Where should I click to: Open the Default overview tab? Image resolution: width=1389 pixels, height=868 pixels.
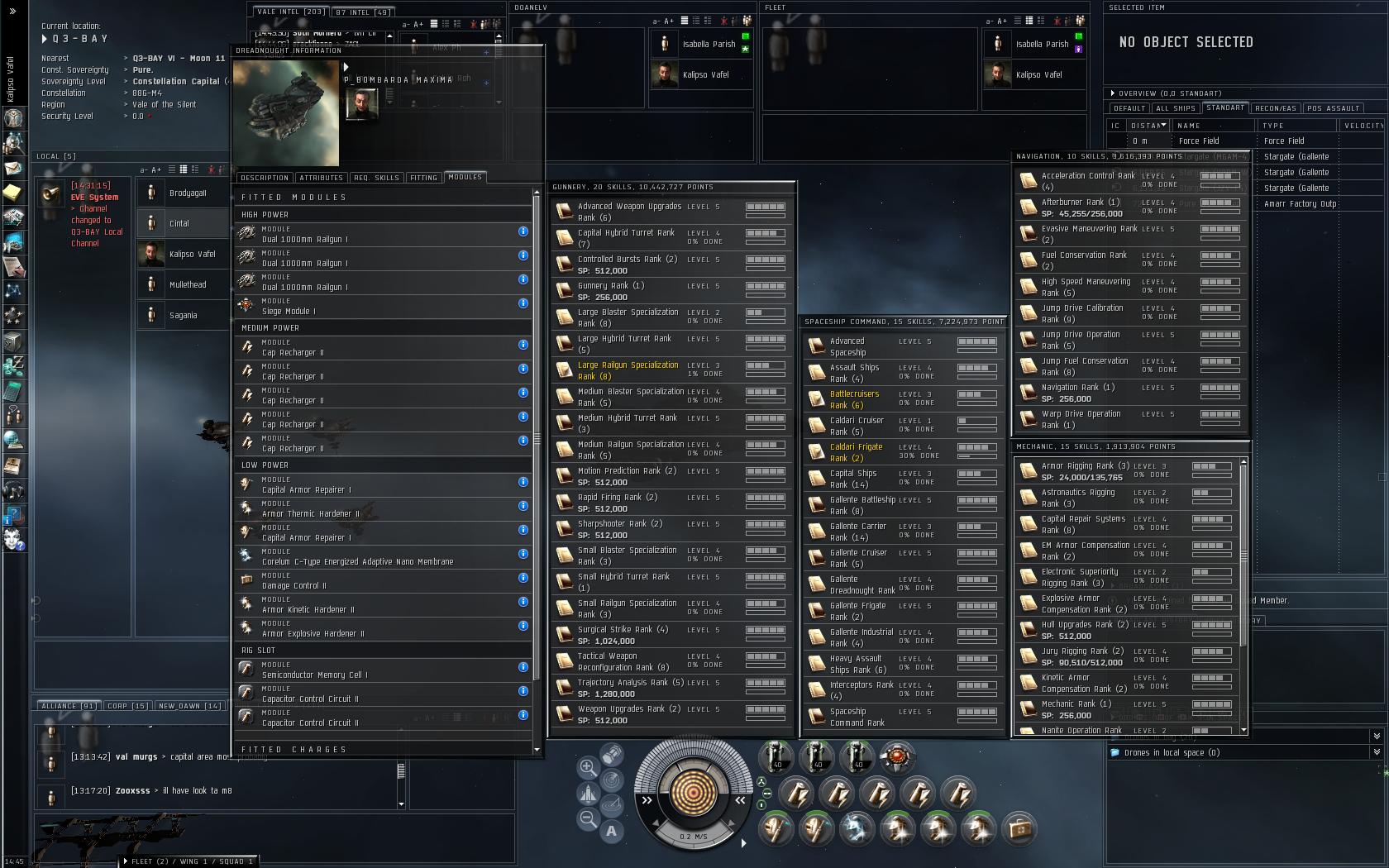(x=1129, y=108)
